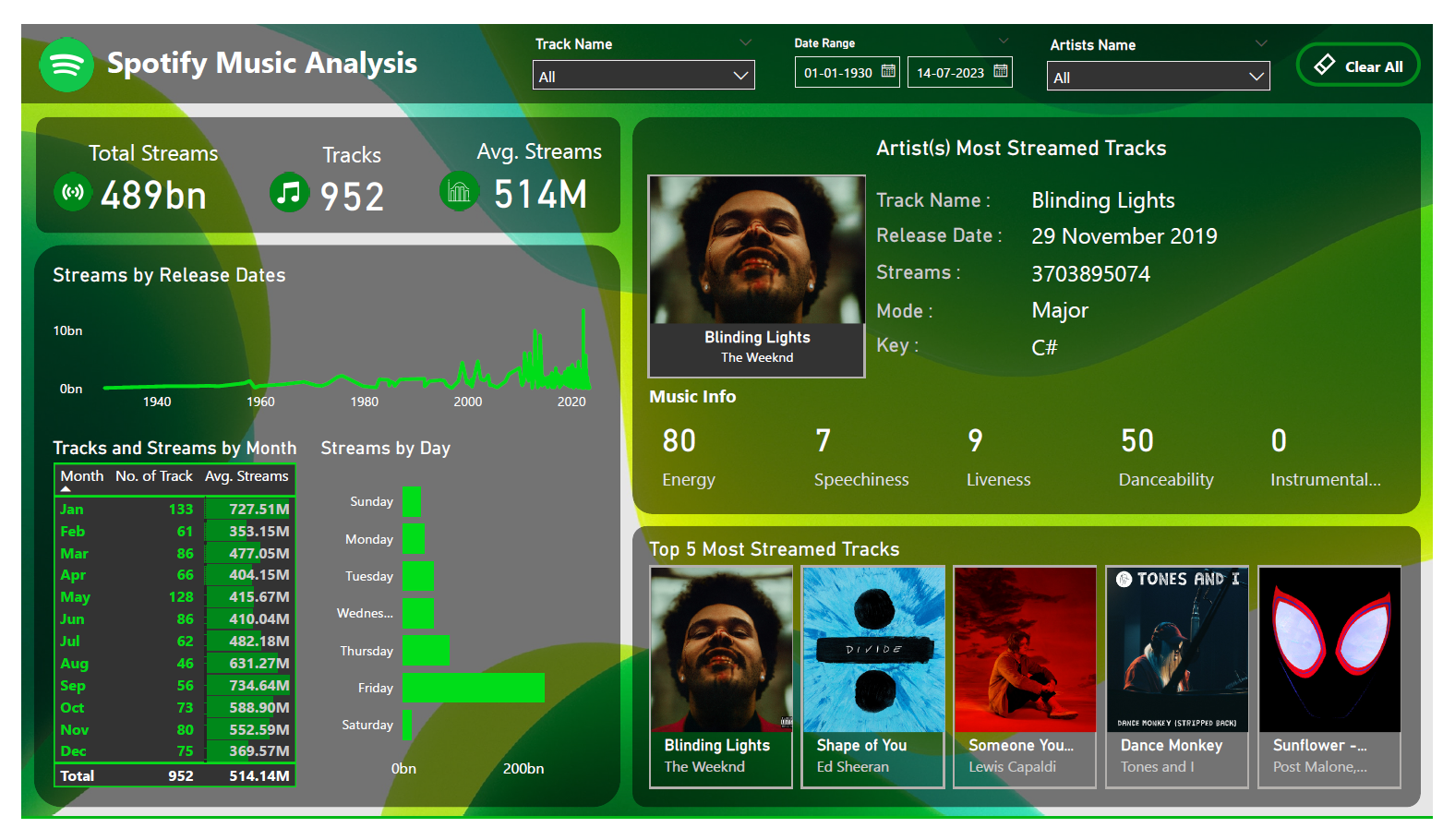1455x840 pixels.
Task: Sort table by the Month column header
Action: pyautogui.click(x=81, y=476)
